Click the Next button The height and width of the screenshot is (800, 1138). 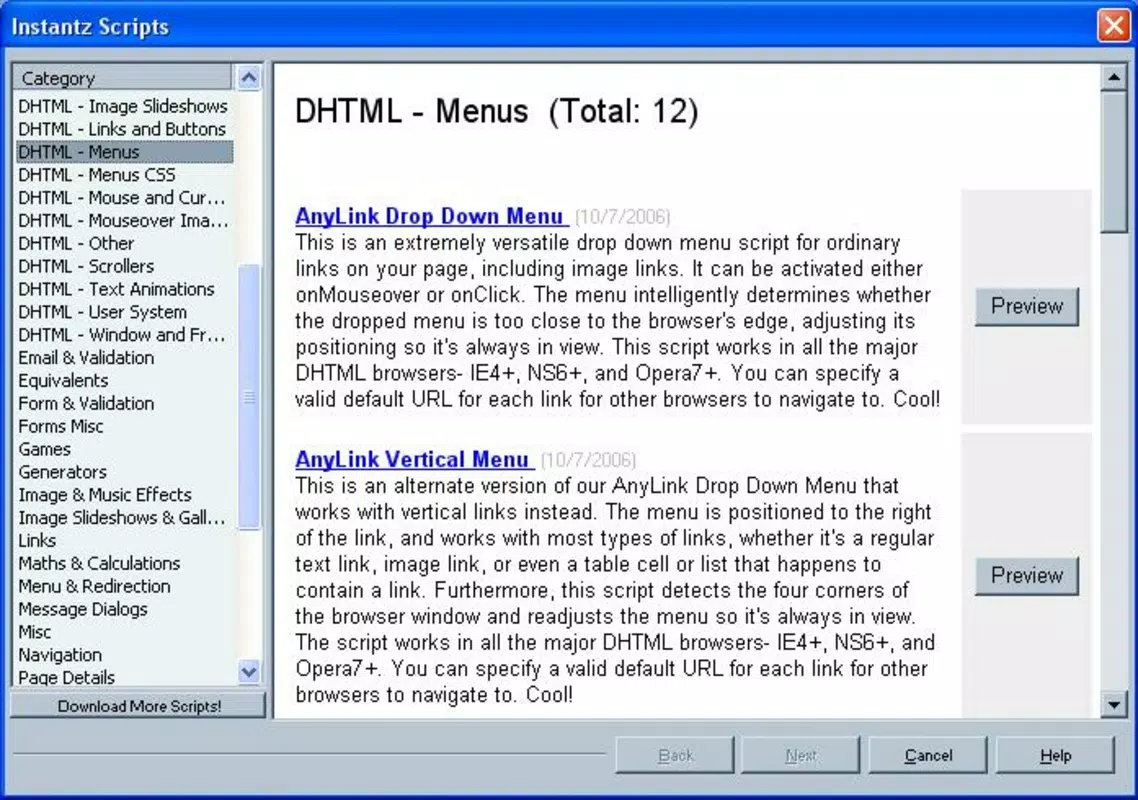point(801,756)
